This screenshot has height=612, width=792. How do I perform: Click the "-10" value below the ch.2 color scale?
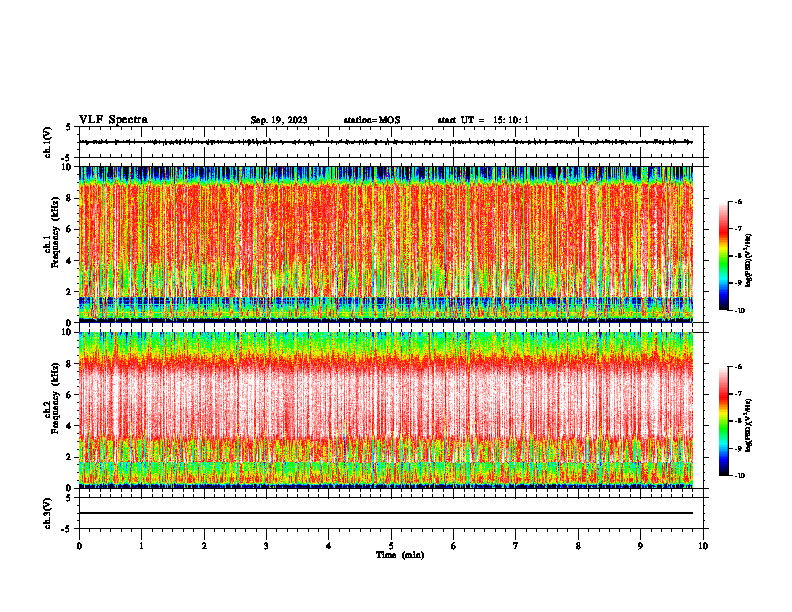click(739, 476)
